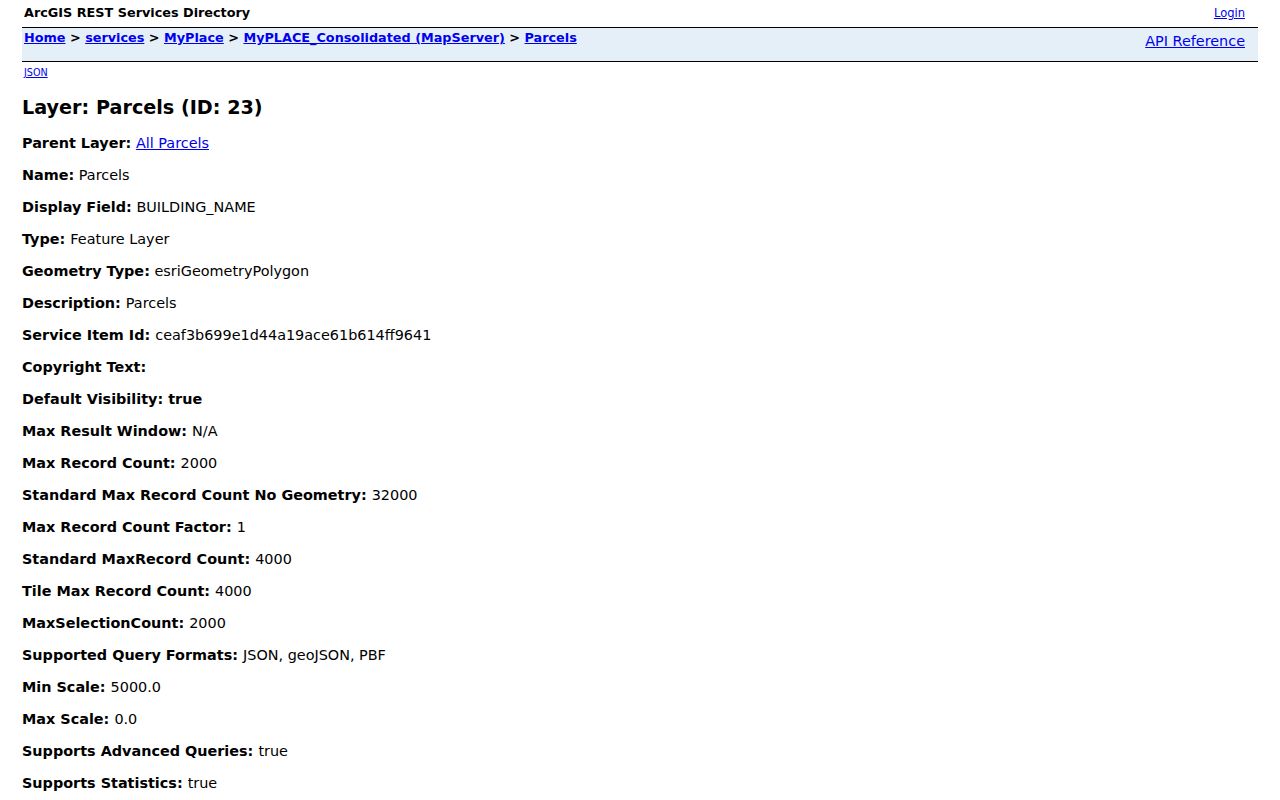Click the Name: Parcels line

[x=76, y=175]
